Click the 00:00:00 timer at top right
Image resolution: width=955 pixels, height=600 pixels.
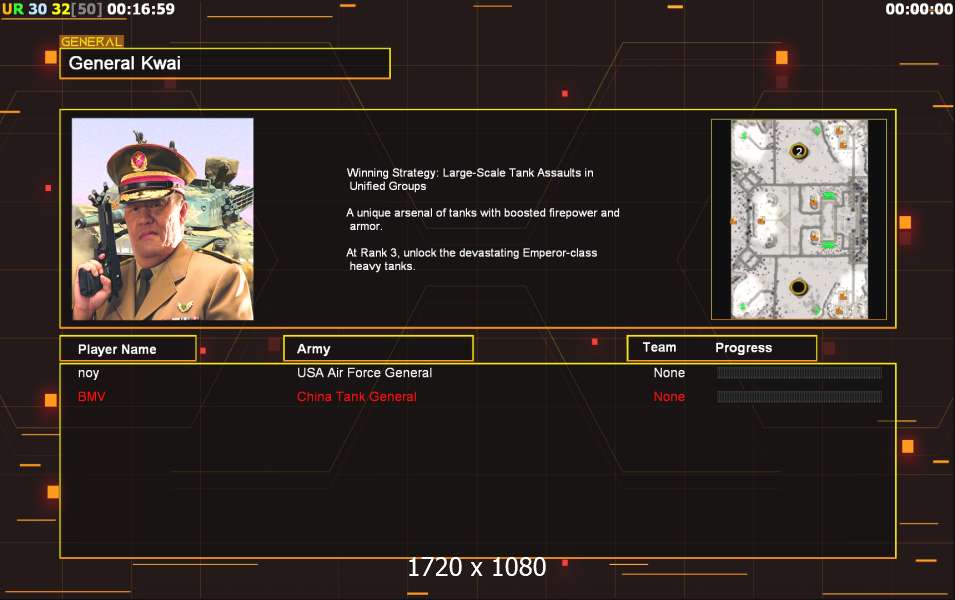tap(918, 9)
